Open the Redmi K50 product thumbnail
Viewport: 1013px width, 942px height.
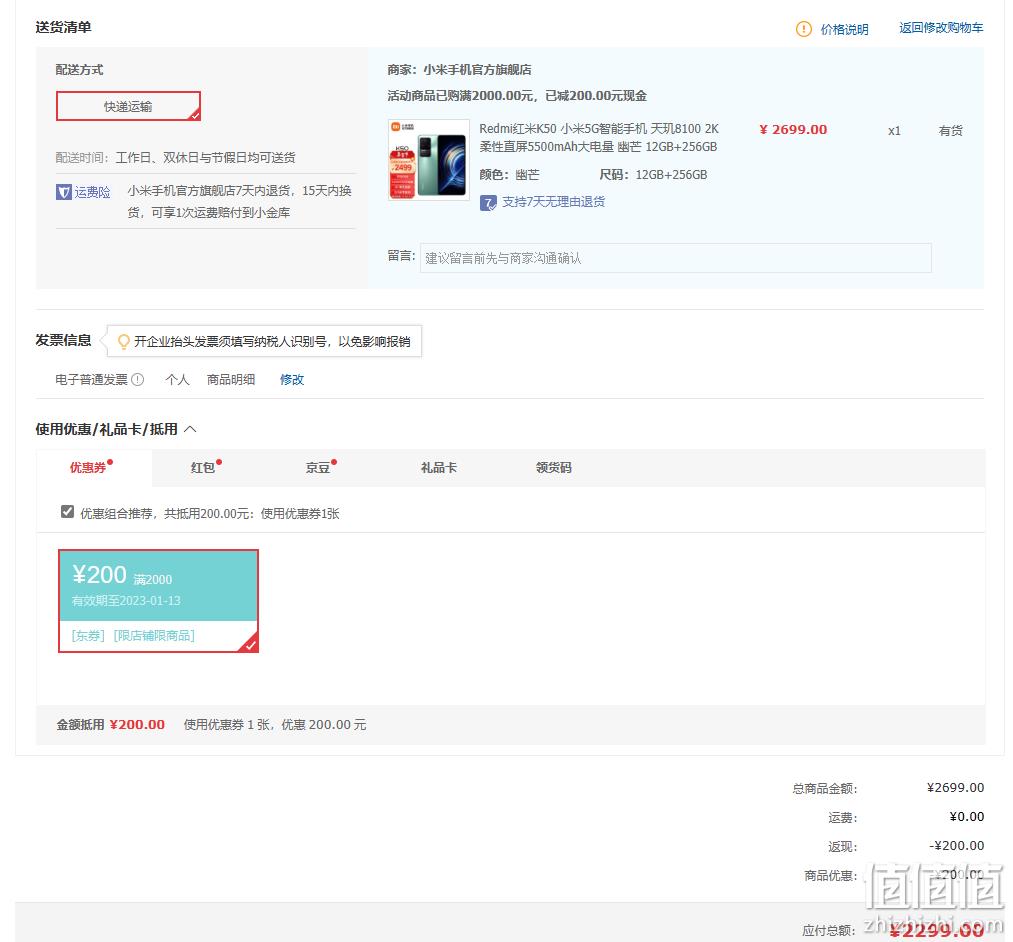[x=428, y=160]
